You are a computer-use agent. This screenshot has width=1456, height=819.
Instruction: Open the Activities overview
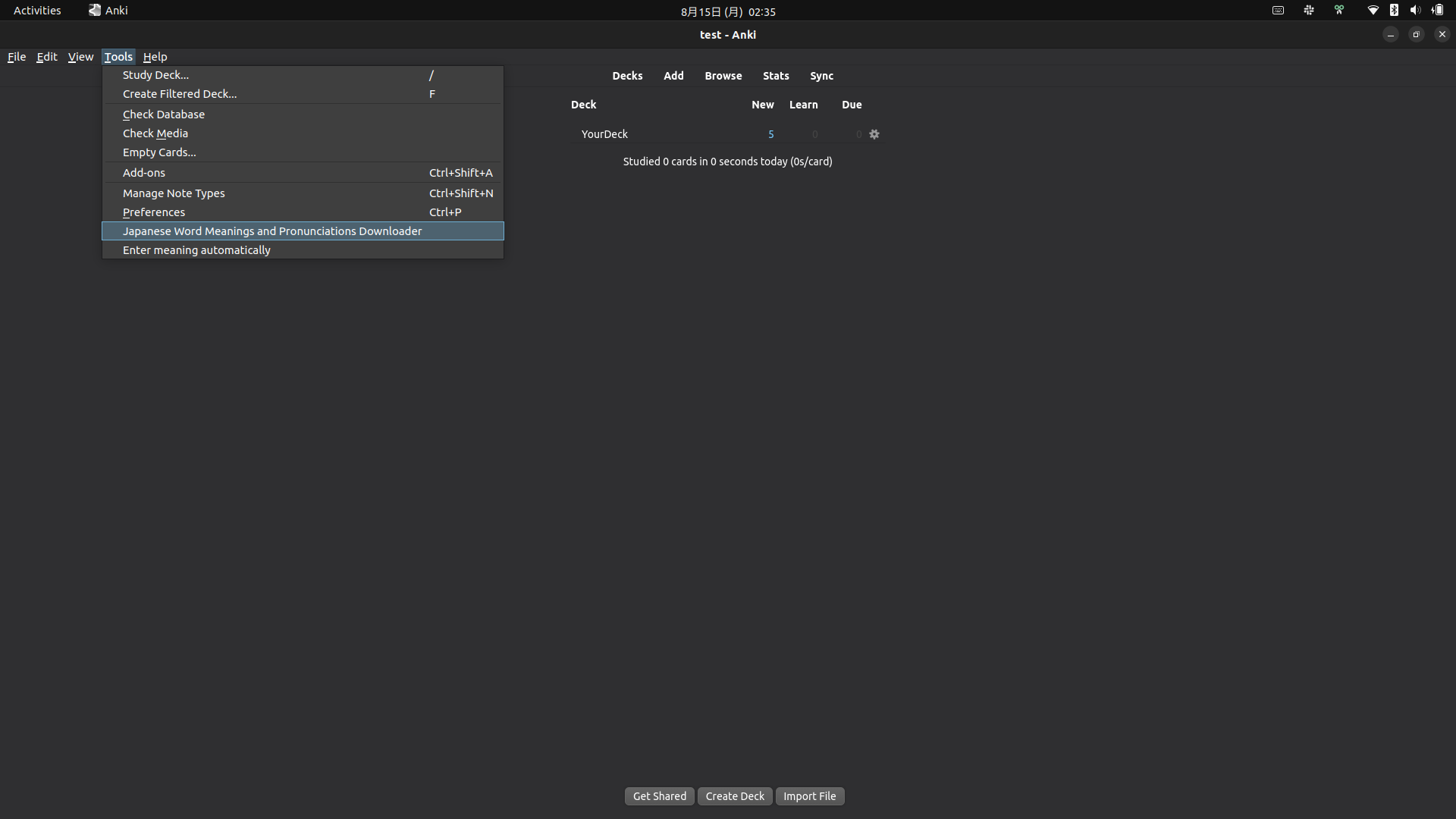[37, 11]
